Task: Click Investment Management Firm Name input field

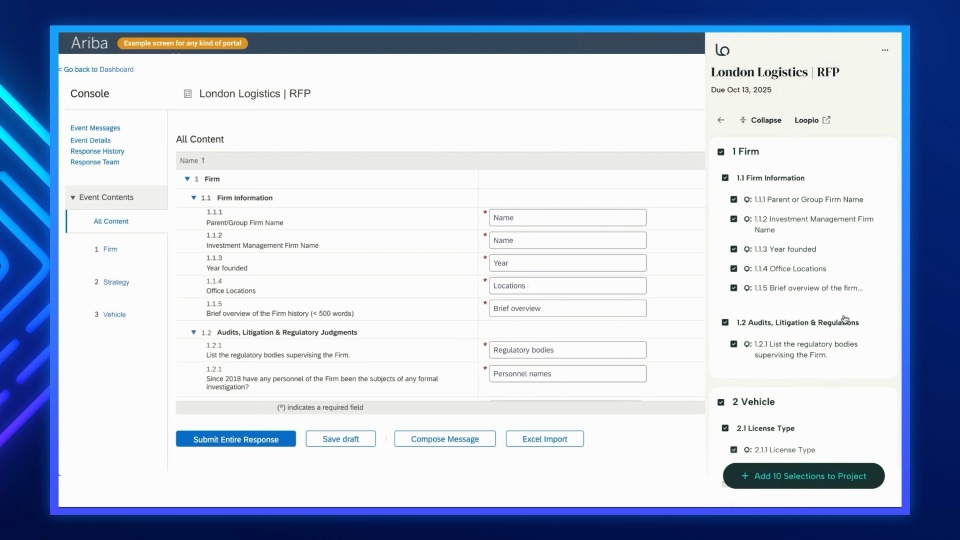Action: pos(568,240)
